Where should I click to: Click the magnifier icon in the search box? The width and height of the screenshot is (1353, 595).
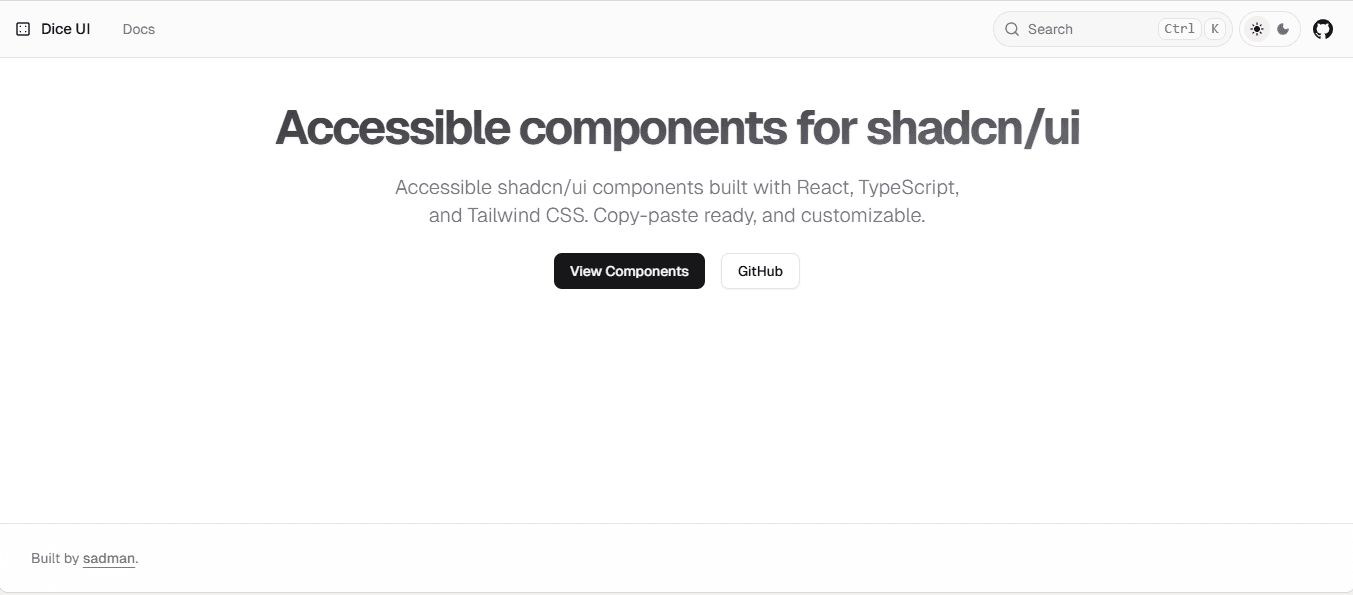(x=1012, y=29)
